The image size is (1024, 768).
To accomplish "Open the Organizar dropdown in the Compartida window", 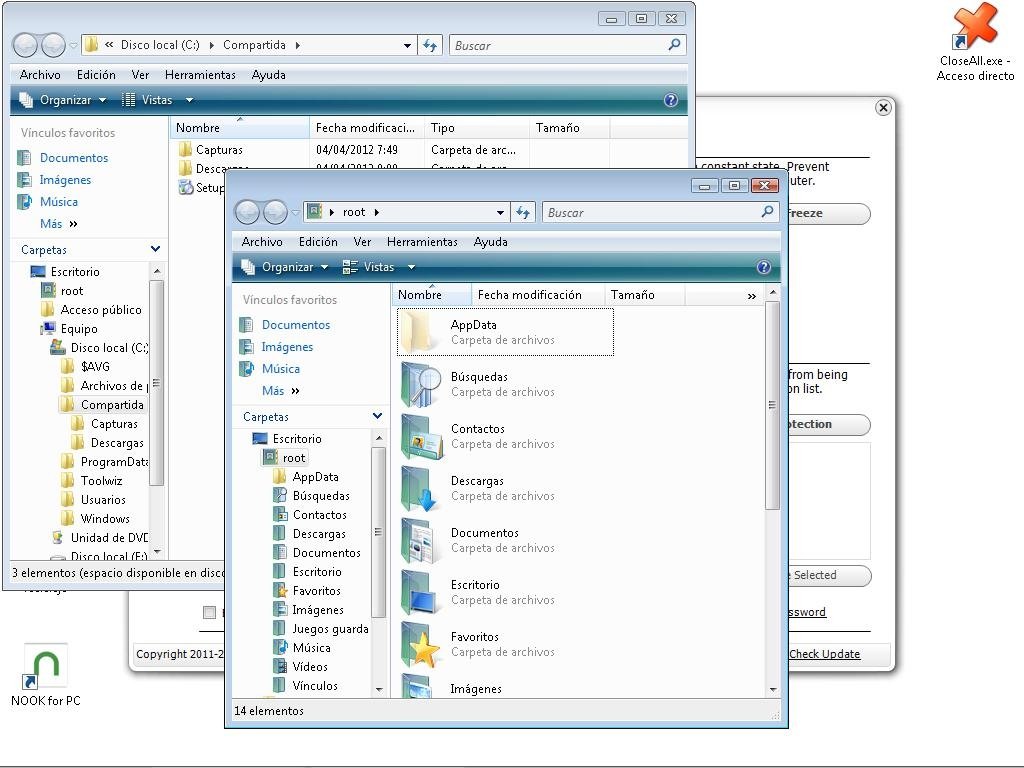I will click(62, 100).
